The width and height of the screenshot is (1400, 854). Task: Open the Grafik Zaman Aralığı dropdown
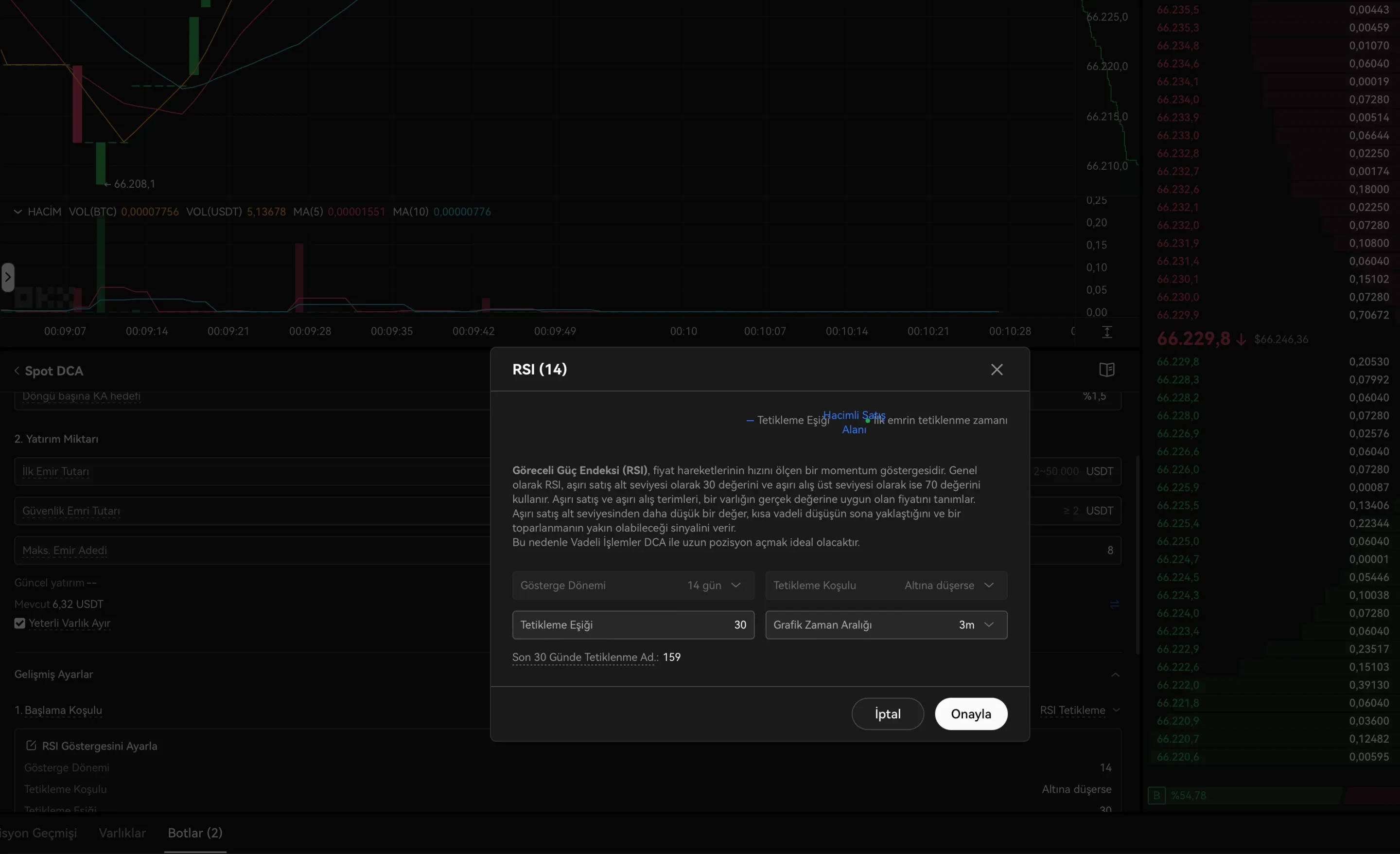click(886, 625)
